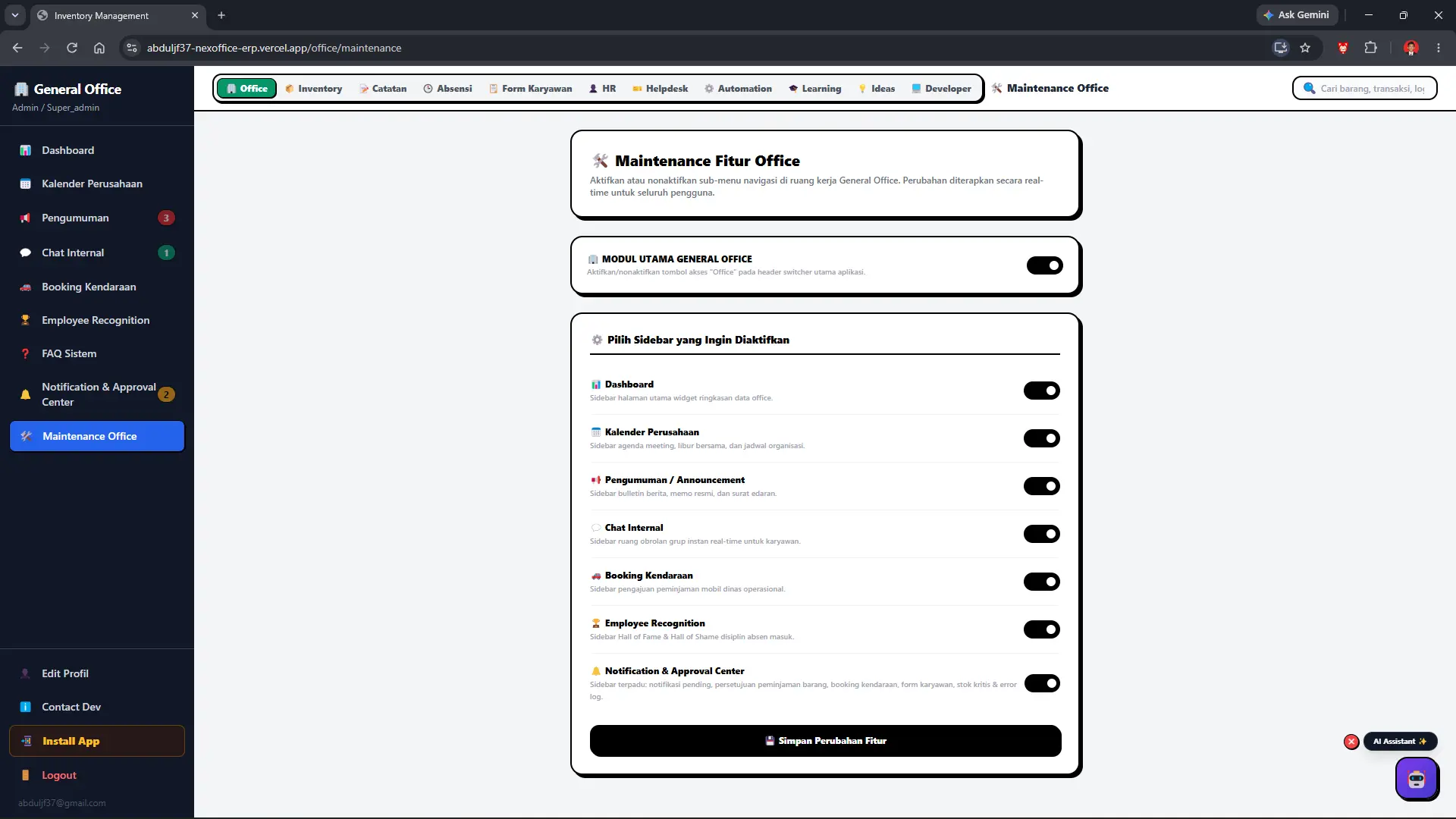Toggle Kalender Perusahaan sidebar switch

point(1041,438)
